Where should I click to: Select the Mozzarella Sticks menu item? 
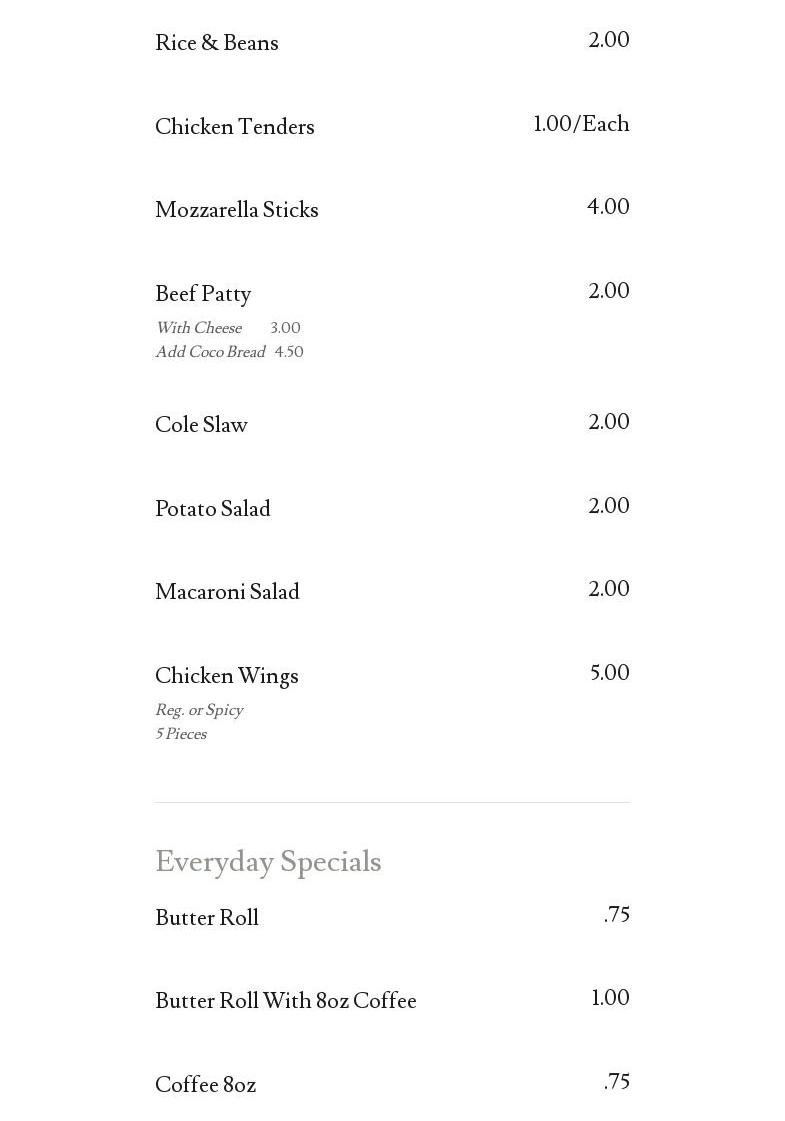pyautogui.click(x=236, y=210)
